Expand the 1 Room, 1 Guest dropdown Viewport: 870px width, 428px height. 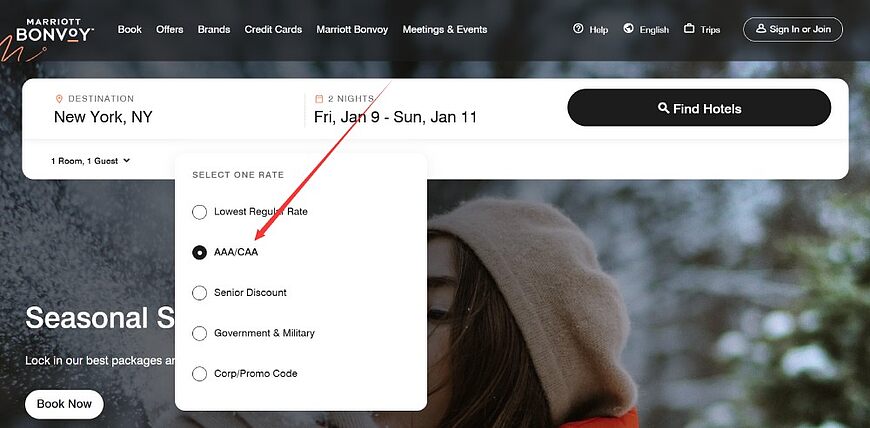click(x=90, y=161)
